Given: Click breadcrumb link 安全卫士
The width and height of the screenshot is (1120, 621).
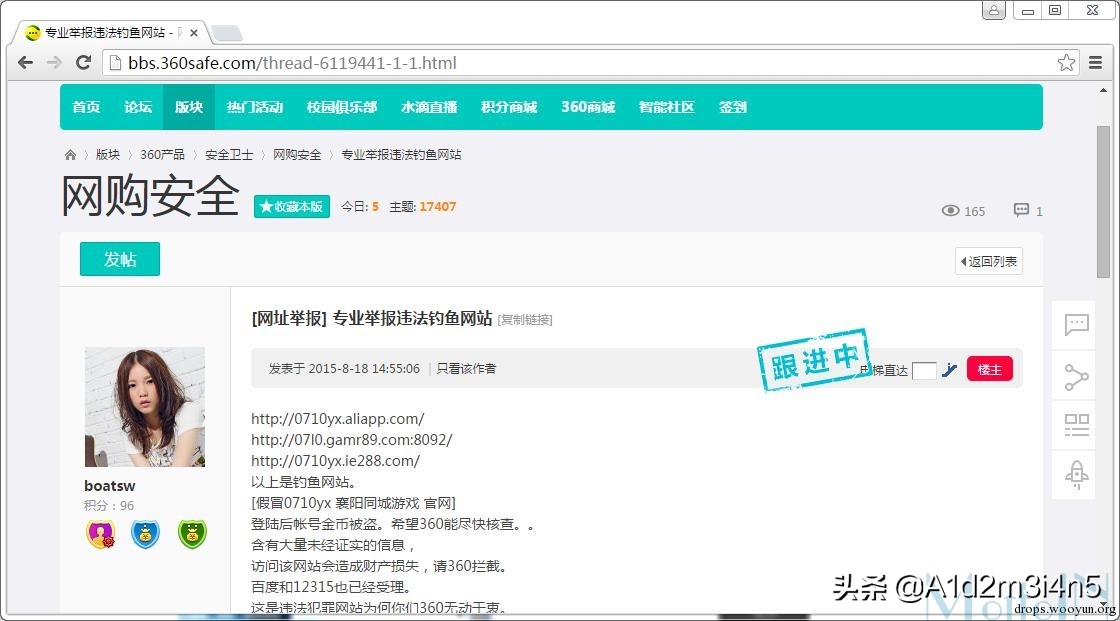Looking at the screenshot, I should coord(229,154).
